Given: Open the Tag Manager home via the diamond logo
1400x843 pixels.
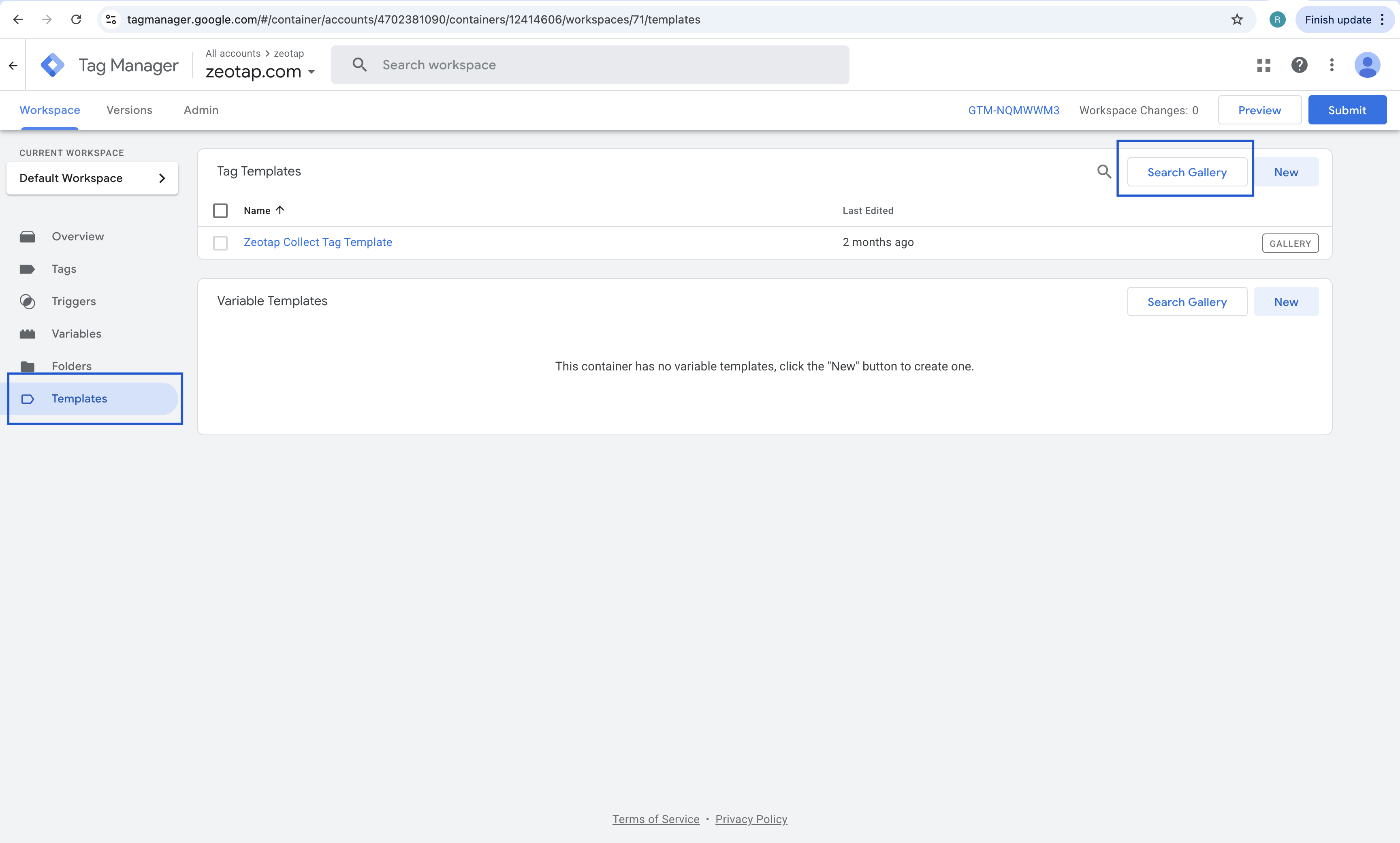Looking at the screenshot, I should point(52,64).
